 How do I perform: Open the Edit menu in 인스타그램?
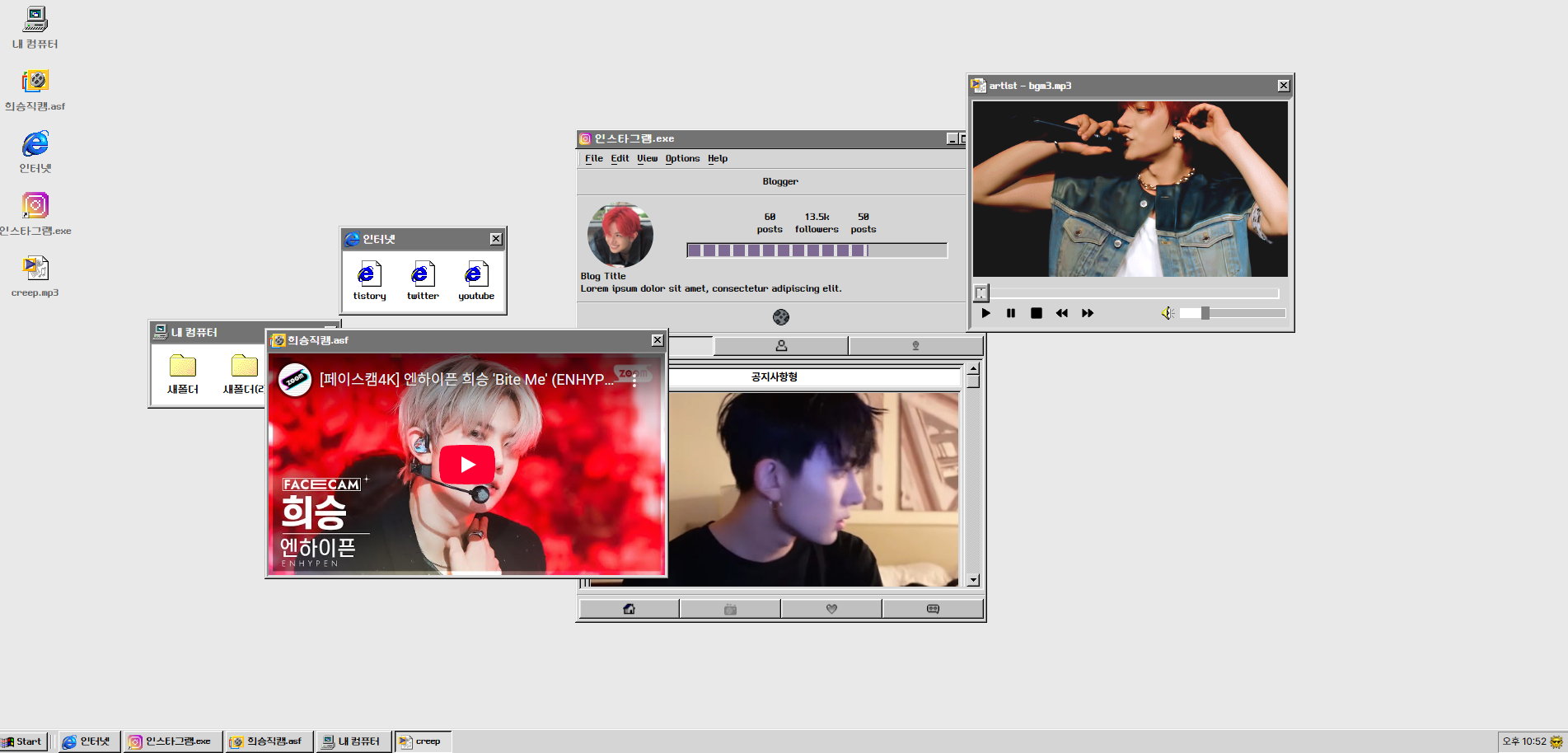[620, 158]
